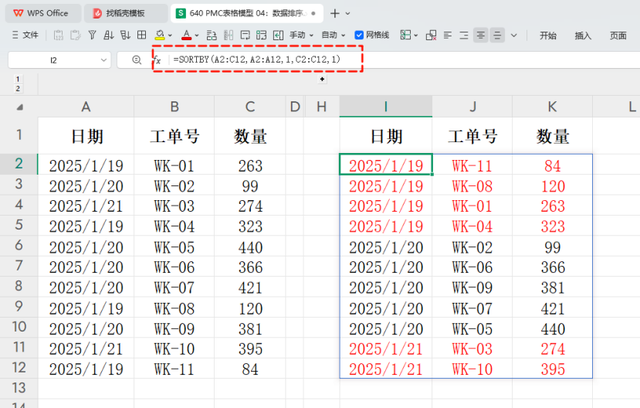This screenshot has height=408, width=640.
Task: Click the cell borders grid icon
Action: tap(142, 35)
